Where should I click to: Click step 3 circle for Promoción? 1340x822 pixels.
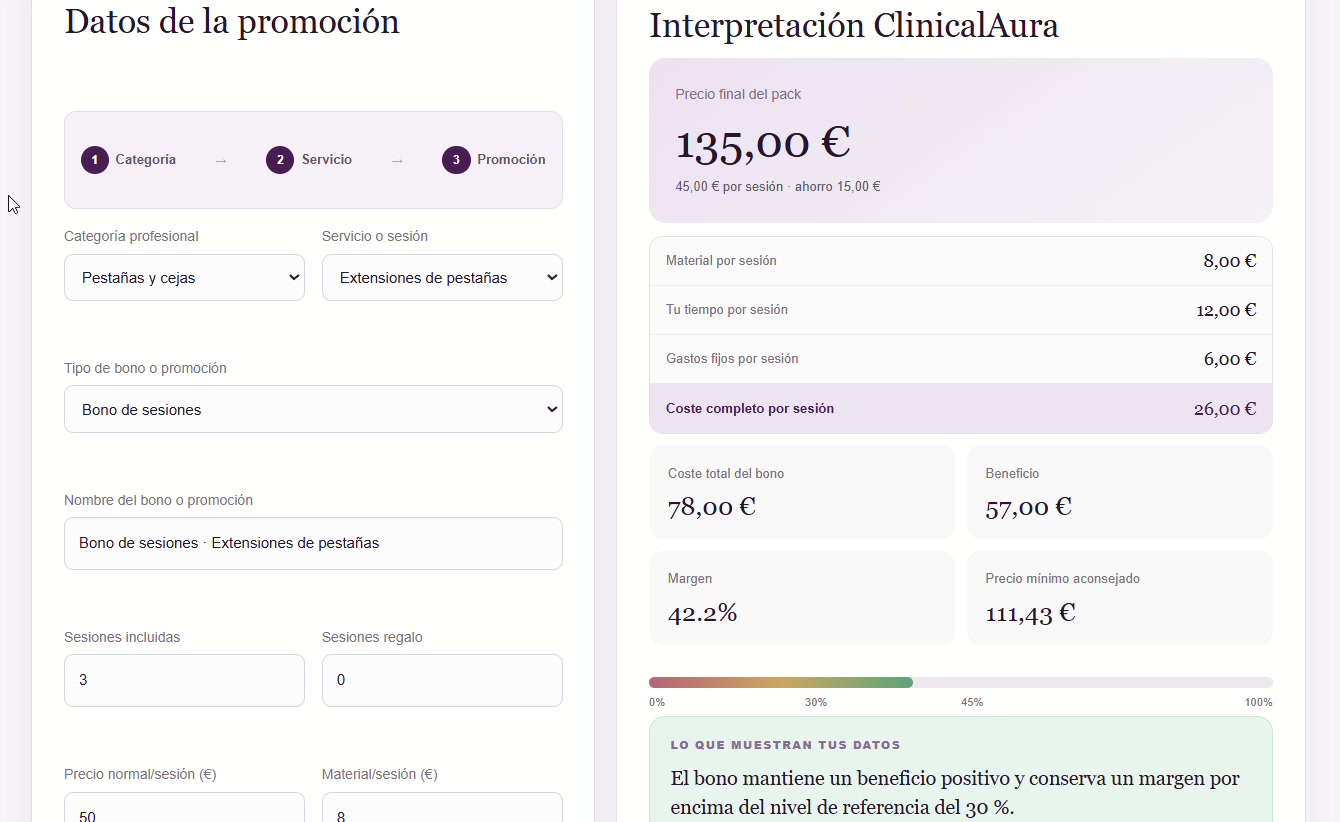(x=456, y=160)
